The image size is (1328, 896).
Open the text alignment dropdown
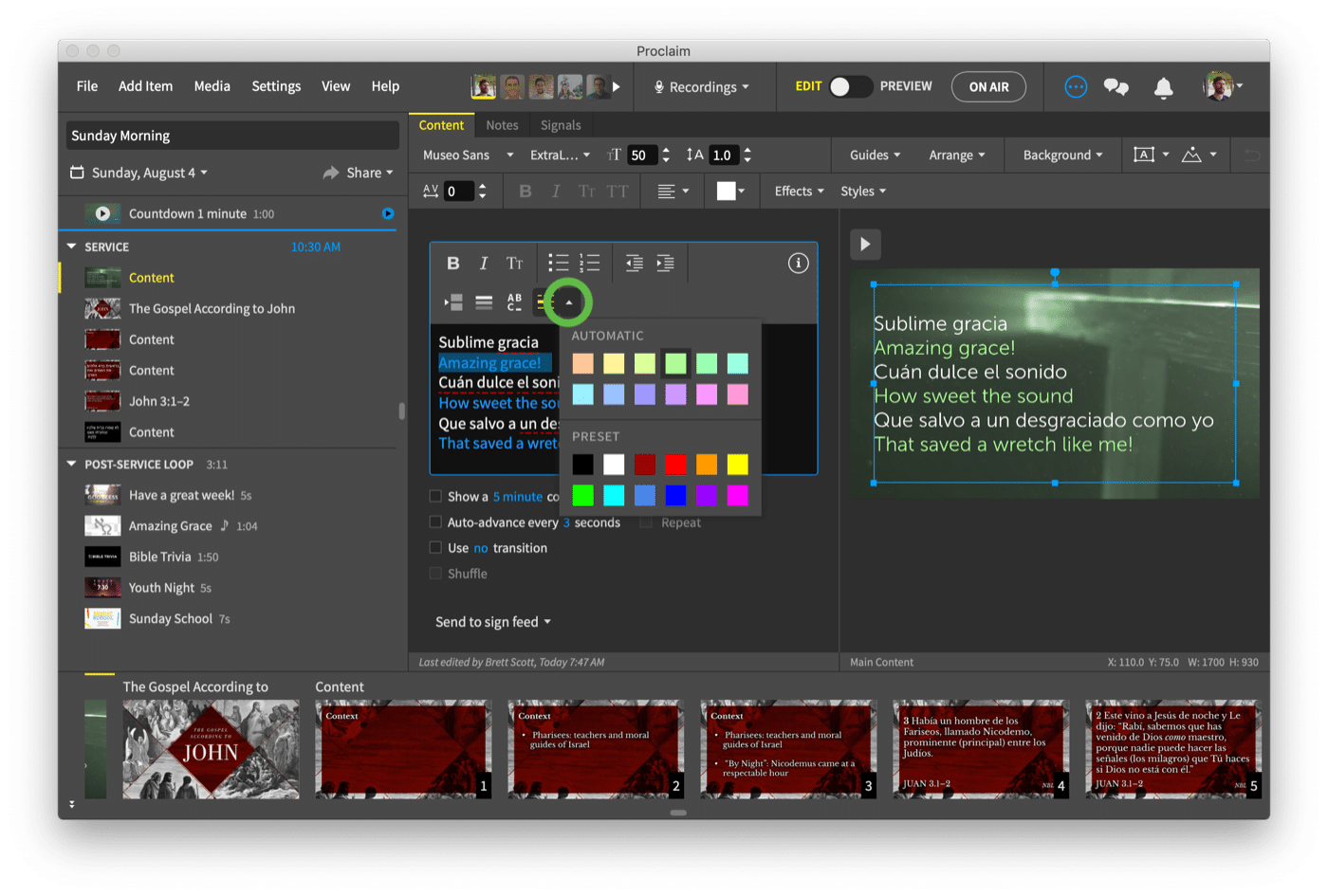pos(673,192)
